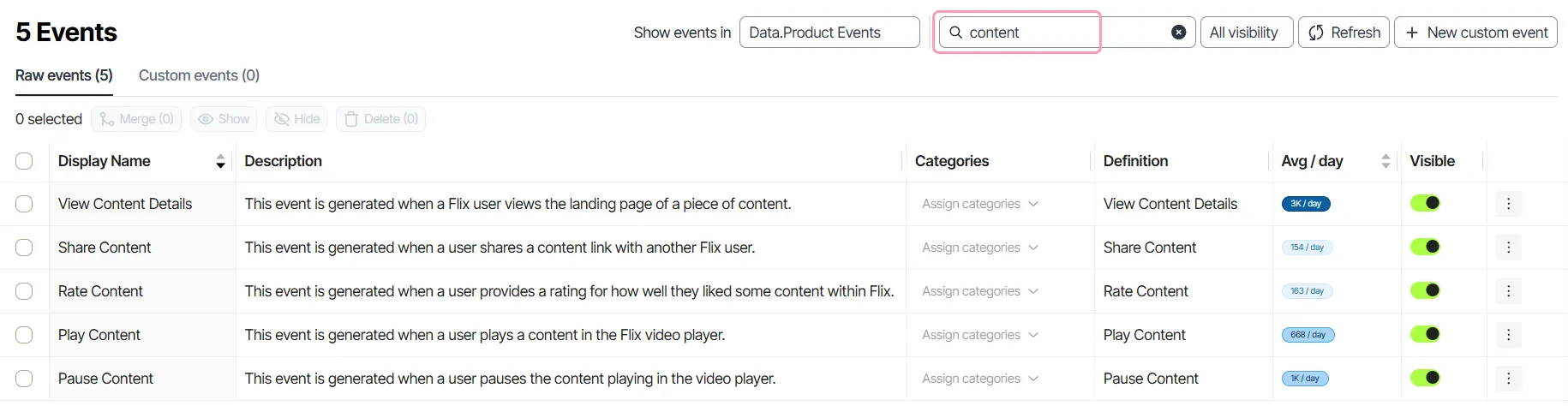Assign categories for Rate Content
Image resolution: width=1568 pixels, height=406 pixels.
coord(980,291)
